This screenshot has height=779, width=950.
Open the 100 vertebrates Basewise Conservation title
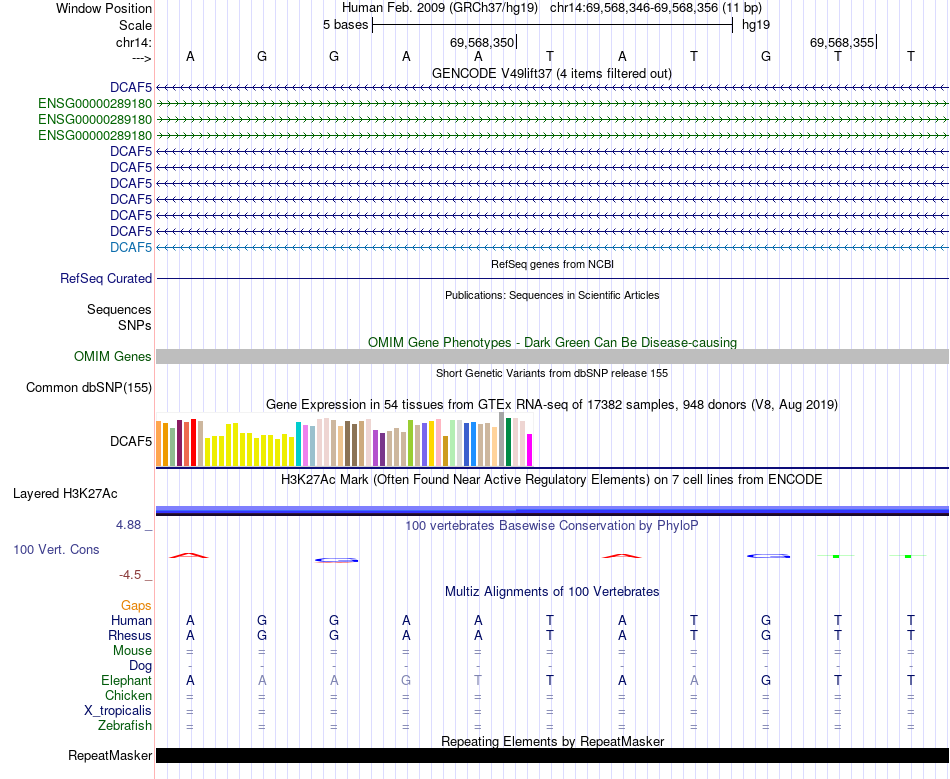tap(551, 524)
